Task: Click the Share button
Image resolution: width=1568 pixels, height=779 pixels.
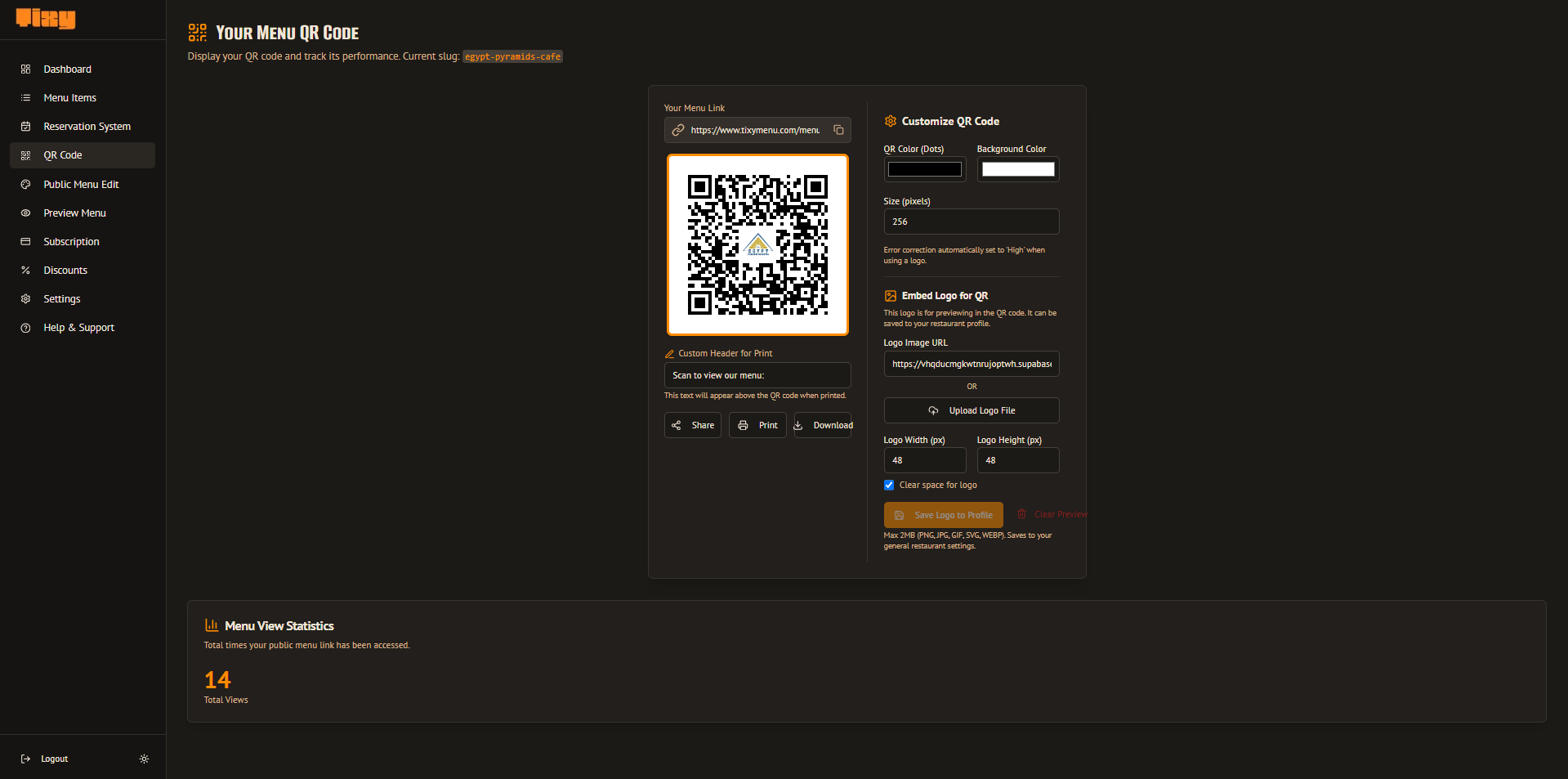Action: (693, 425)
